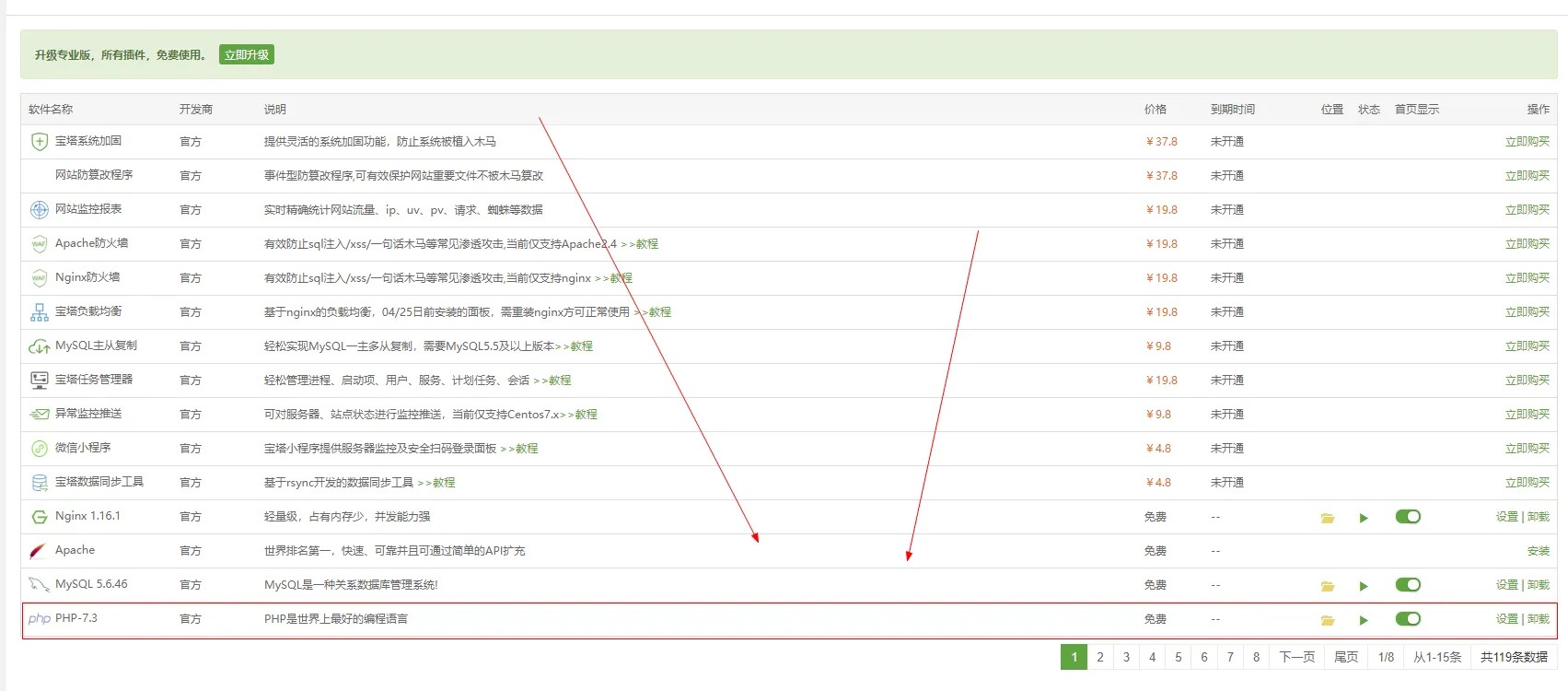Go to page 8 in pagination
The image size is (1568, 691).
pyautogui.click(x=1256, y=657)
